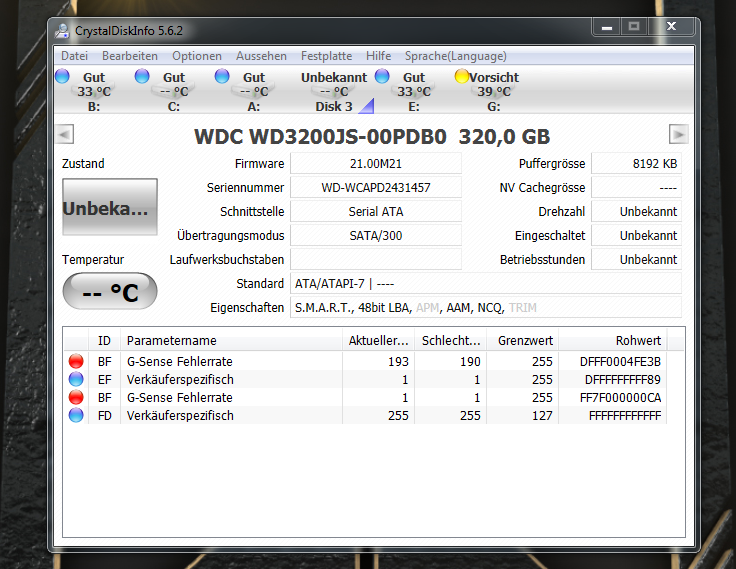
Task: Click the Drehzahl value Unbekannt
Action: pos(636,212)
